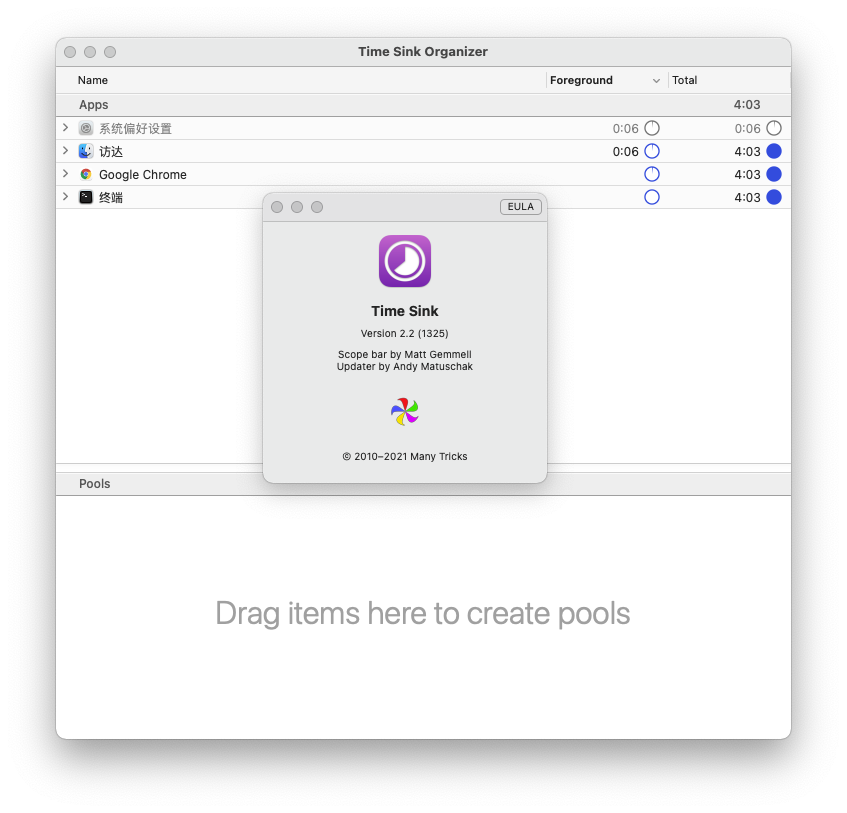
Task: Click the 访达 Finder icon
Action: (86, 151)
